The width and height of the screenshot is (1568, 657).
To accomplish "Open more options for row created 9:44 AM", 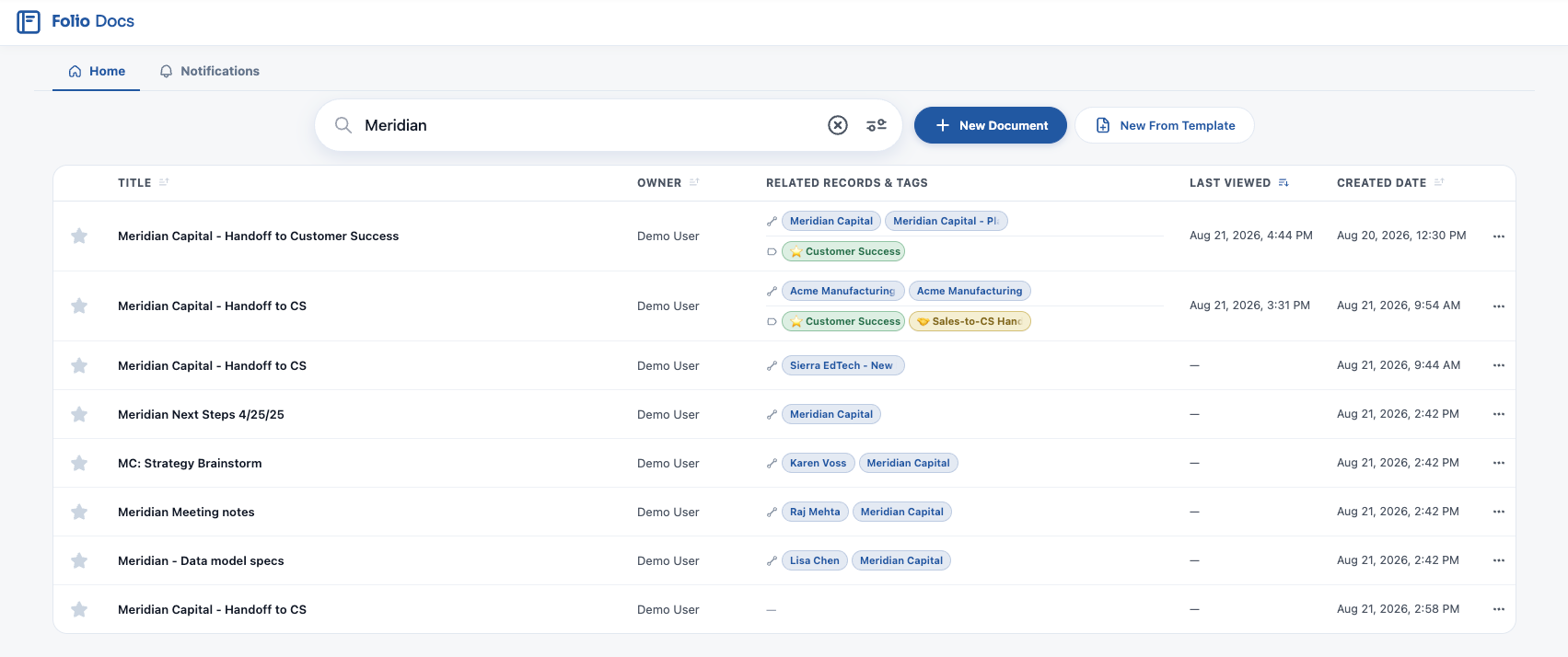I will [x=1499, y=365].
